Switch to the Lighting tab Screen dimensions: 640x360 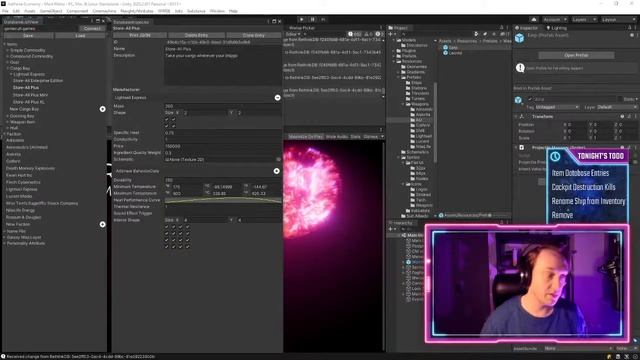557,28
